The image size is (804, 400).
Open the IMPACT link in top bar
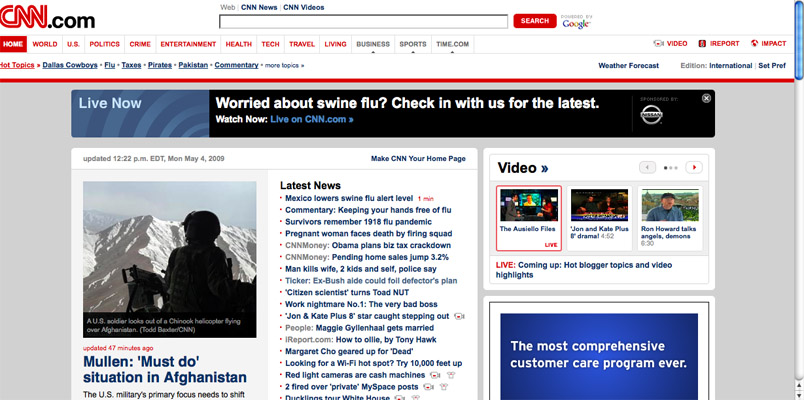point(768,44)
